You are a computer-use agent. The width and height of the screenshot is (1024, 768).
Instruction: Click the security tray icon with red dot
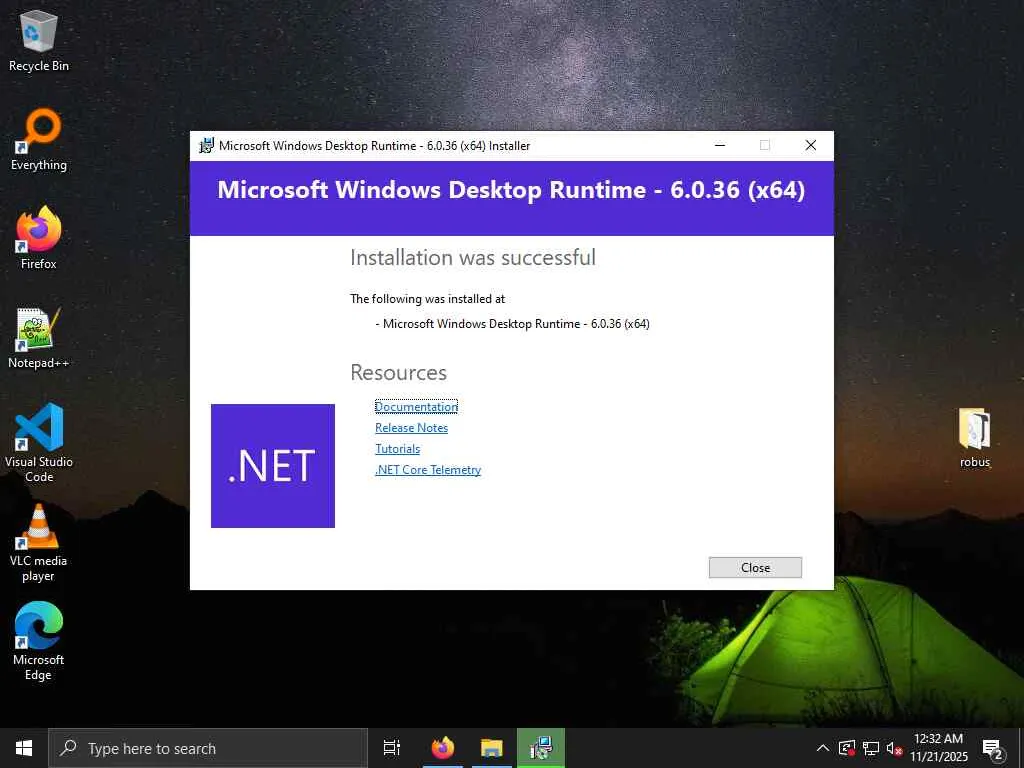pos(847,748)
